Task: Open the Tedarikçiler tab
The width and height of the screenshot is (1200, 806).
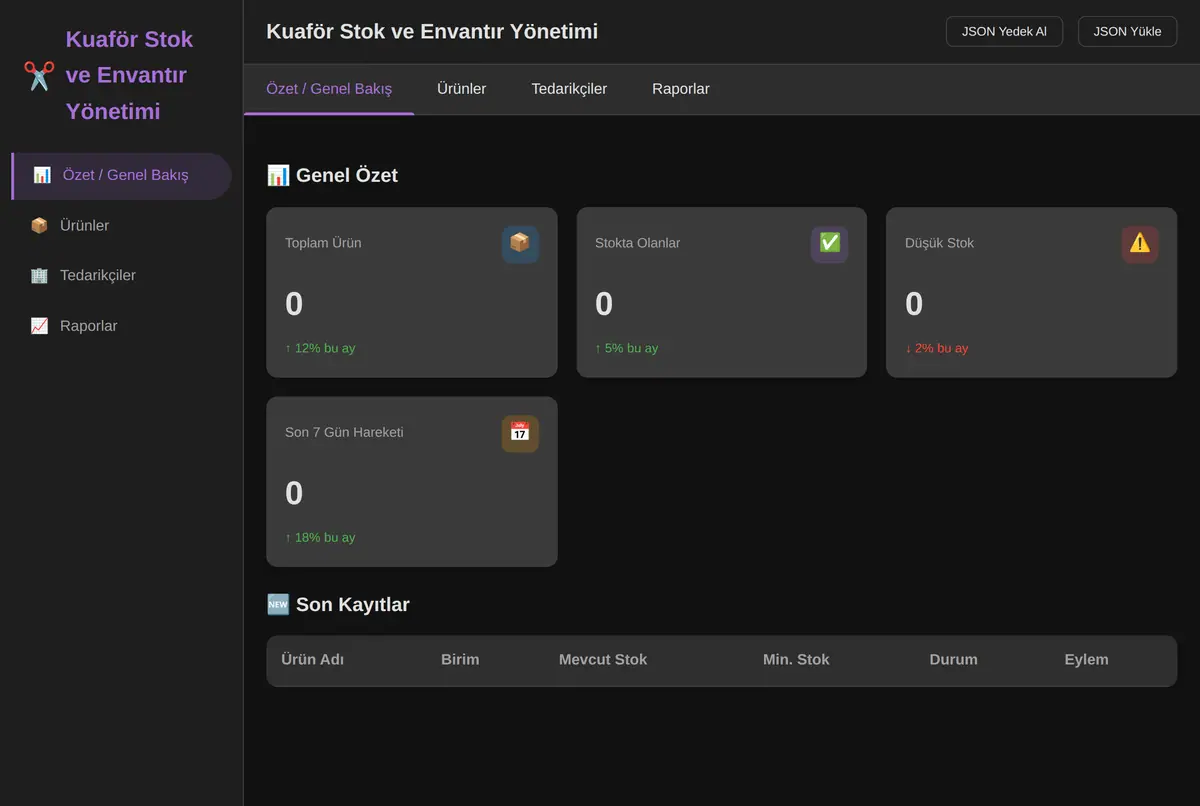Action: 569,89
